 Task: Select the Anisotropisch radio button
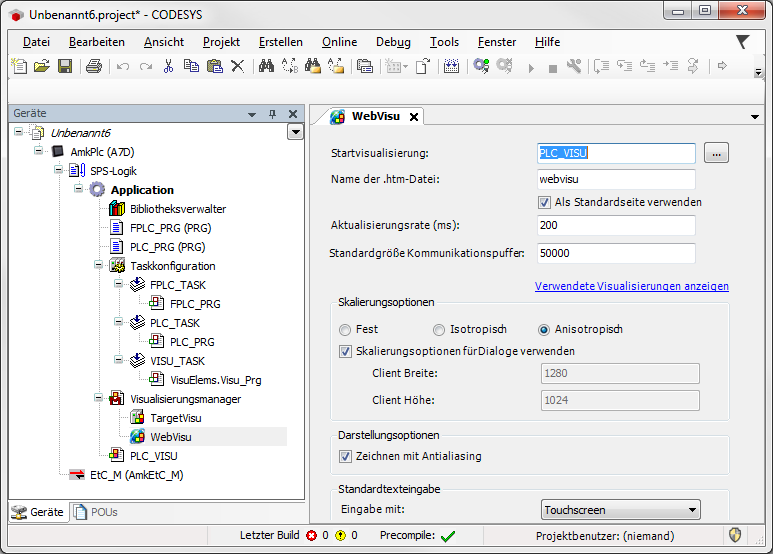pos(544,330)
